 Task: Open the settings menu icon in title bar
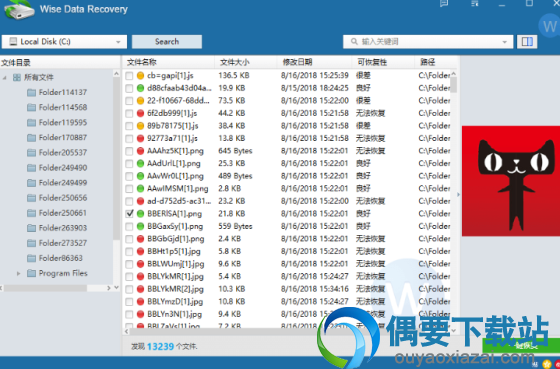click(x=475, y=4)
